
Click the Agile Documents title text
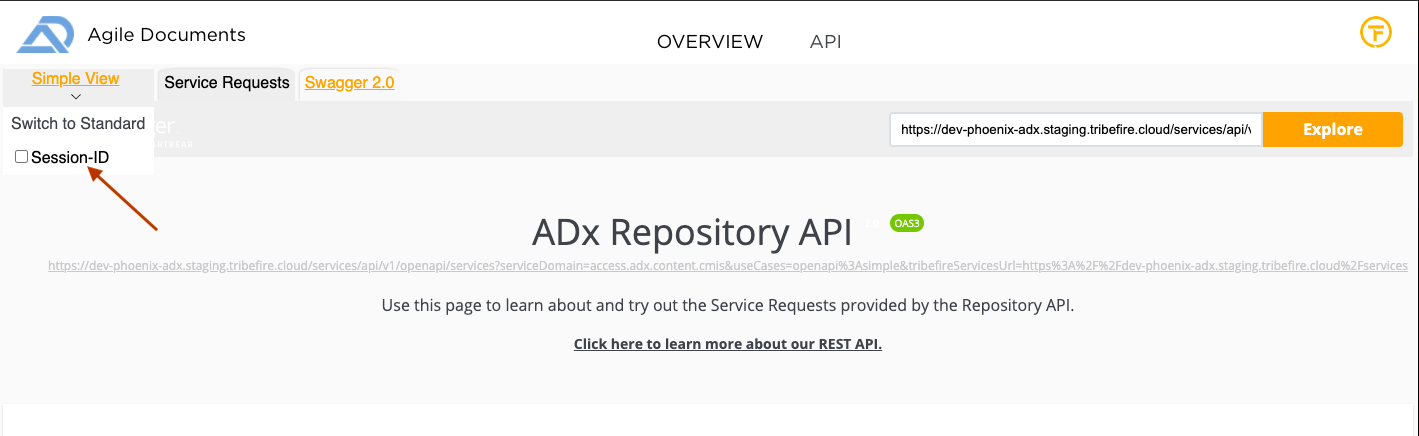click(x=166, y=35)
